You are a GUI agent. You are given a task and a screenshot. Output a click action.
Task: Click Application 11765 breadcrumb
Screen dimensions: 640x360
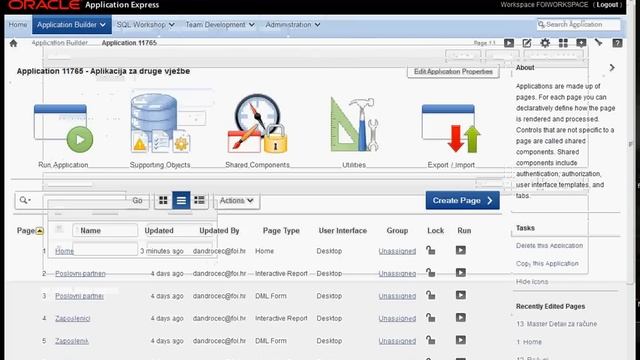click(x=129, y=43)
